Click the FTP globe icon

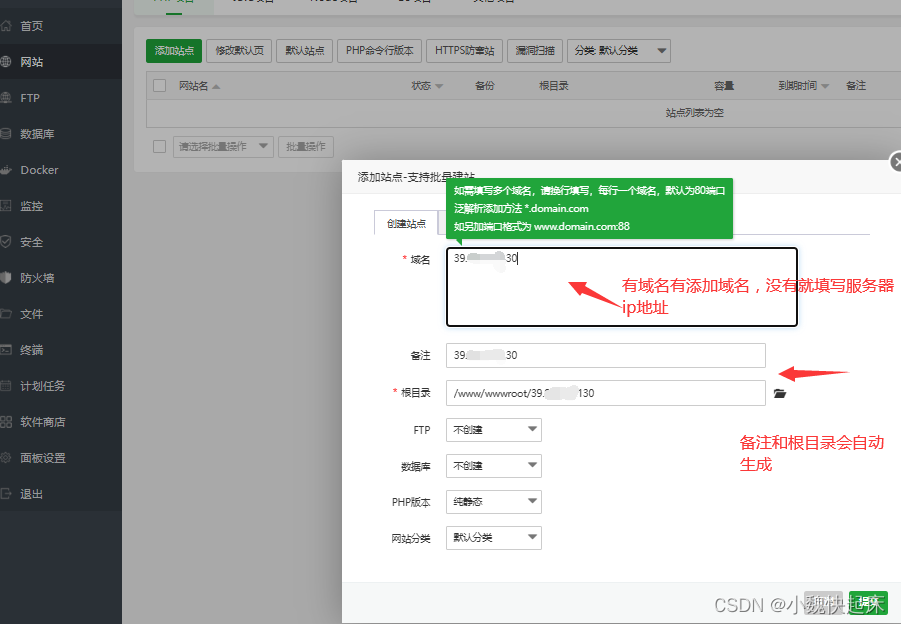pos(6,98)
